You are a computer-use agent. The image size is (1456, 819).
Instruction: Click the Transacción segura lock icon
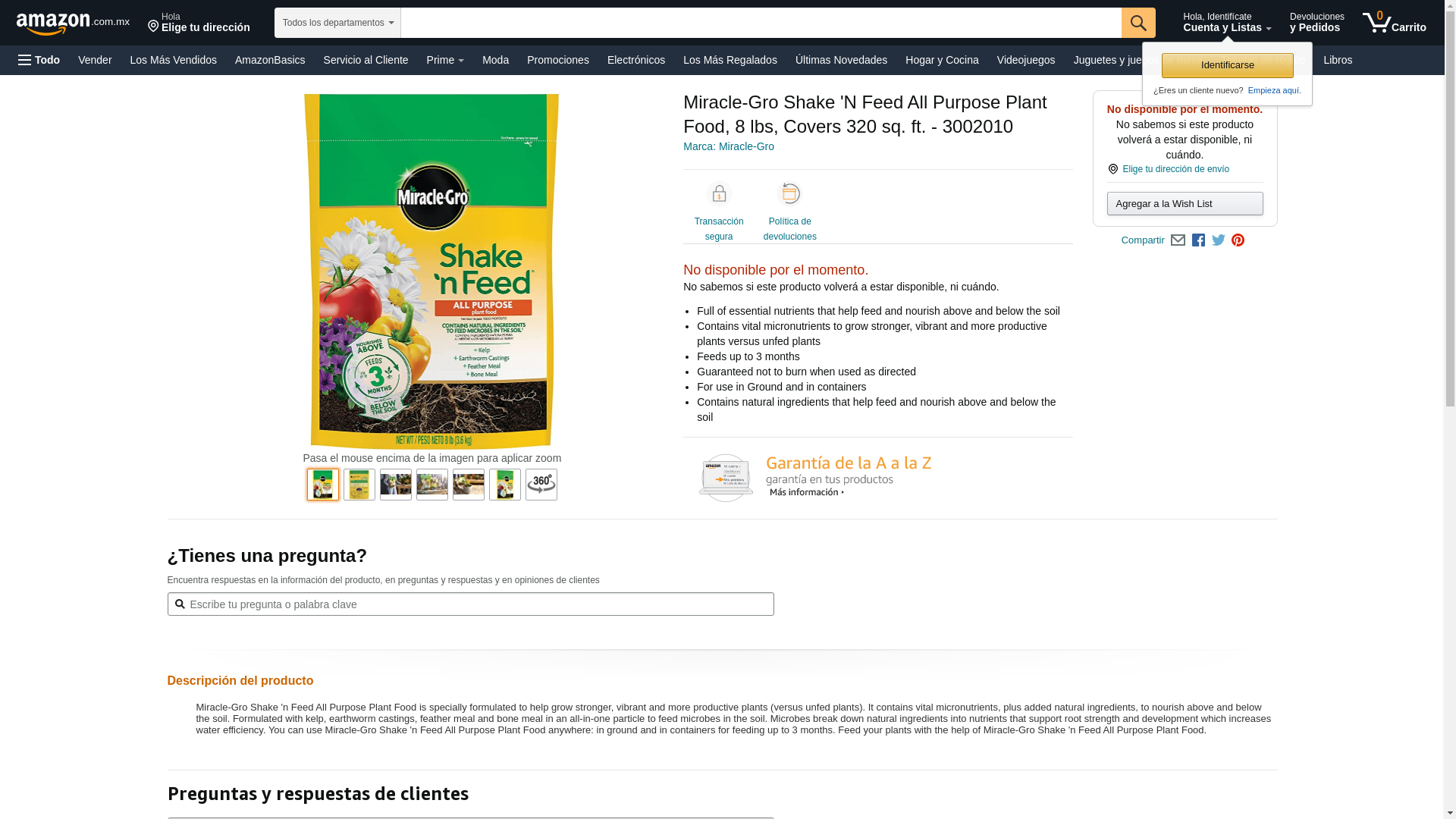[x=719, y=194]
